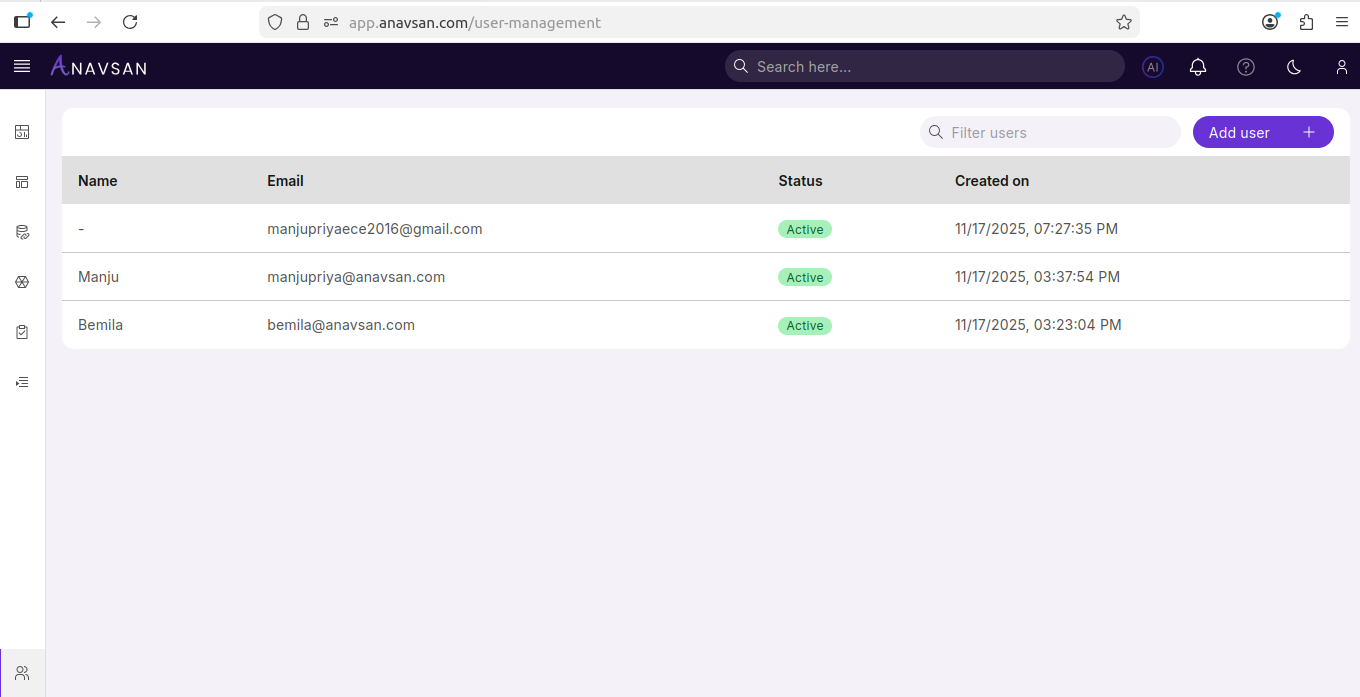Open the dashboard chart icon in sidebar
The height and width of the screenshot is (697, 1360).
pos(22,132)
